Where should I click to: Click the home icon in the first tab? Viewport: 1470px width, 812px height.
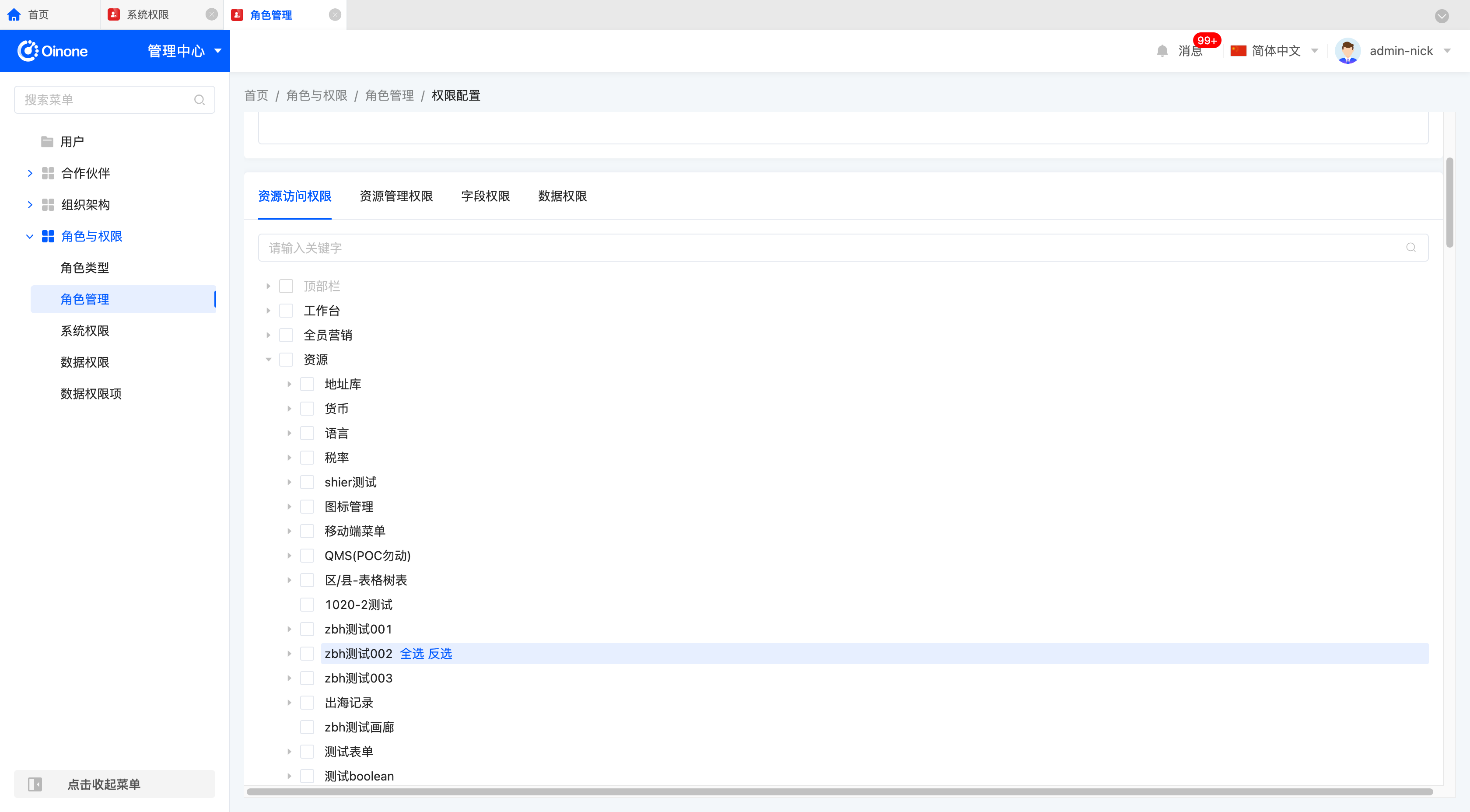[x=14, y=15]
